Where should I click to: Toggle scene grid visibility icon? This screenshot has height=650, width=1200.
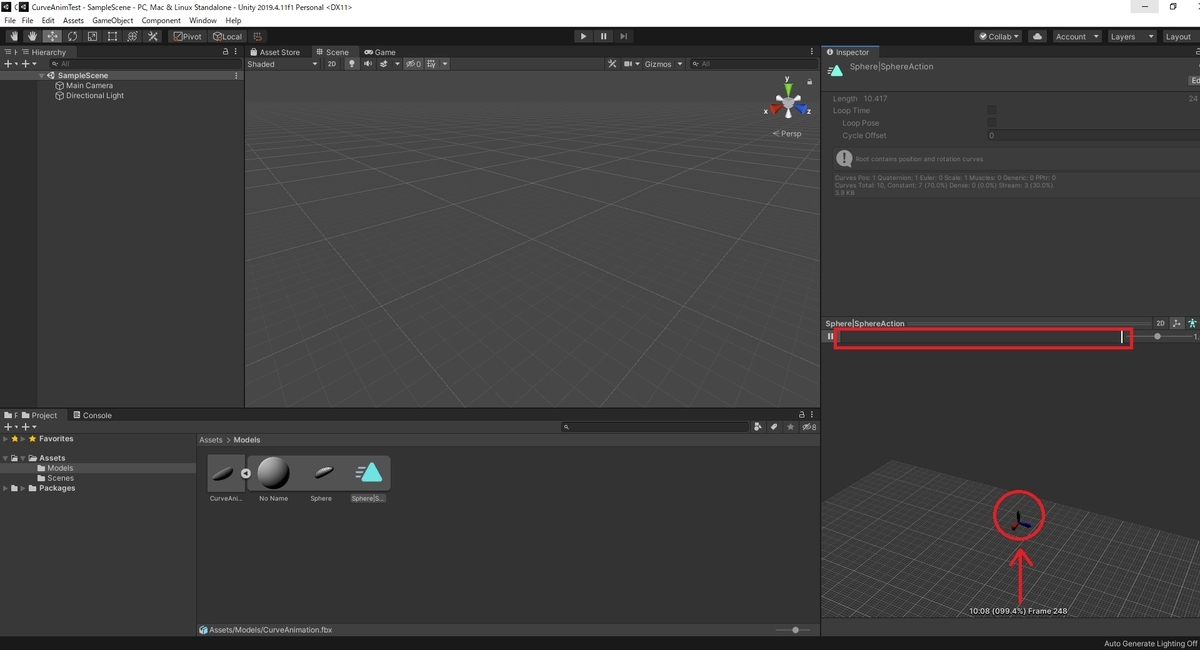[x=432, y=64]
